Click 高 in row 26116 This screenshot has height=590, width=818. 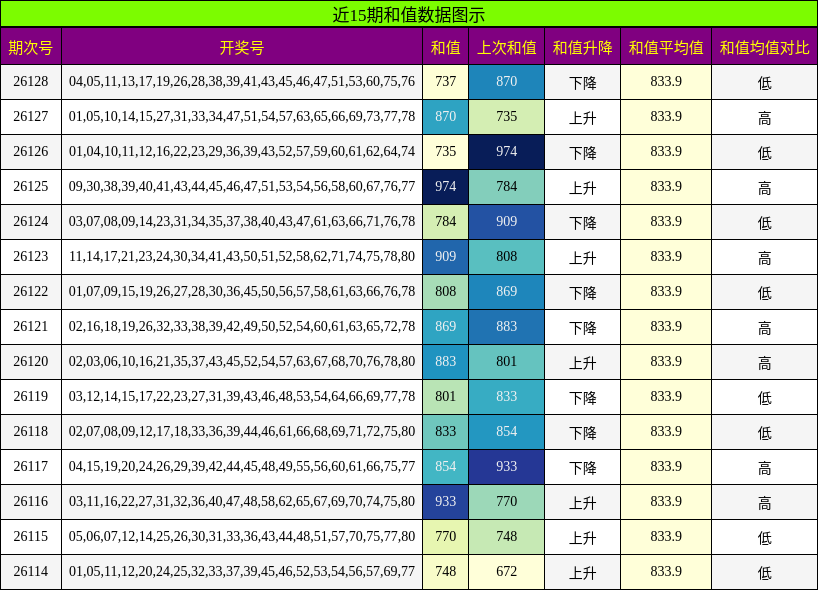764,502
